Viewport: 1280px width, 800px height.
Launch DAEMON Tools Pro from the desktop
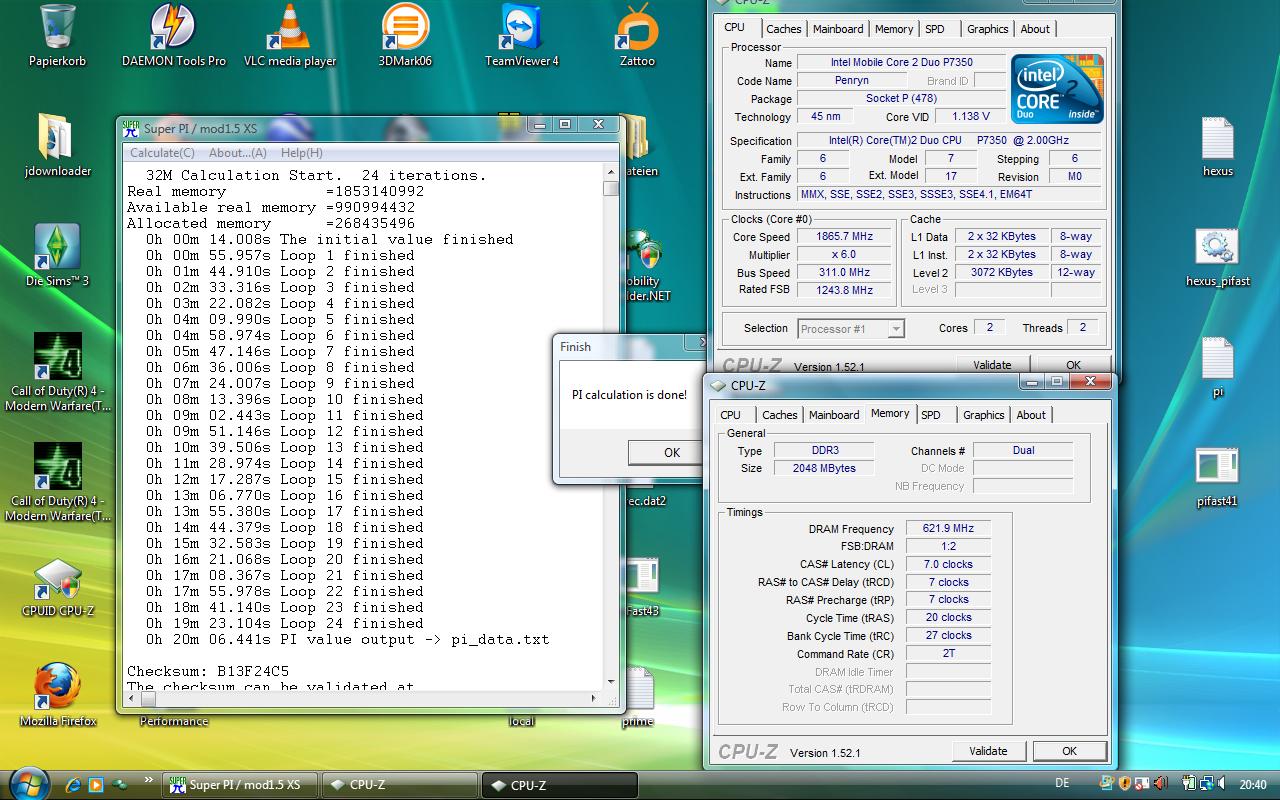tap(174, 36)
